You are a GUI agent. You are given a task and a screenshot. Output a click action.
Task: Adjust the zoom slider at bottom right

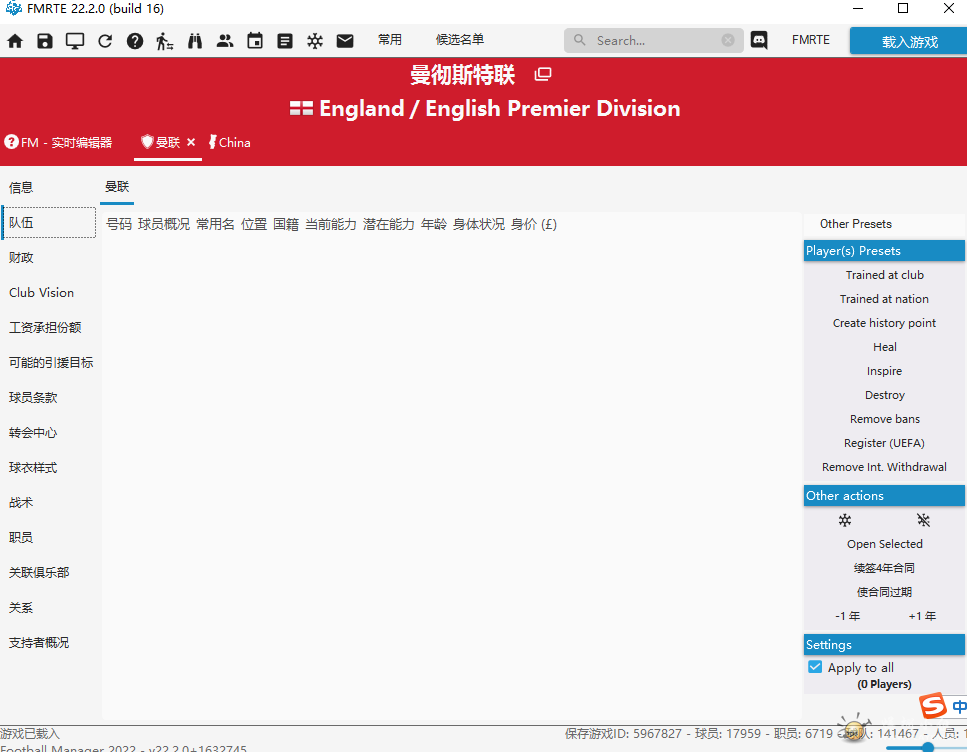pos(928,747)
